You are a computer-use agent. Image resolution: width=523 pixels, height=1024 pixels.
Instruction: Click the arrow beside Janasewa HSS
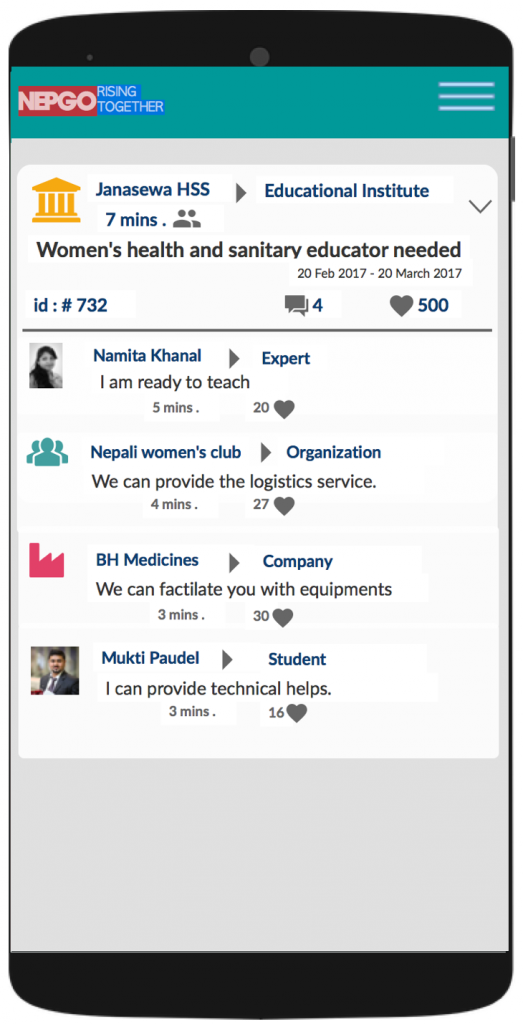241,193
